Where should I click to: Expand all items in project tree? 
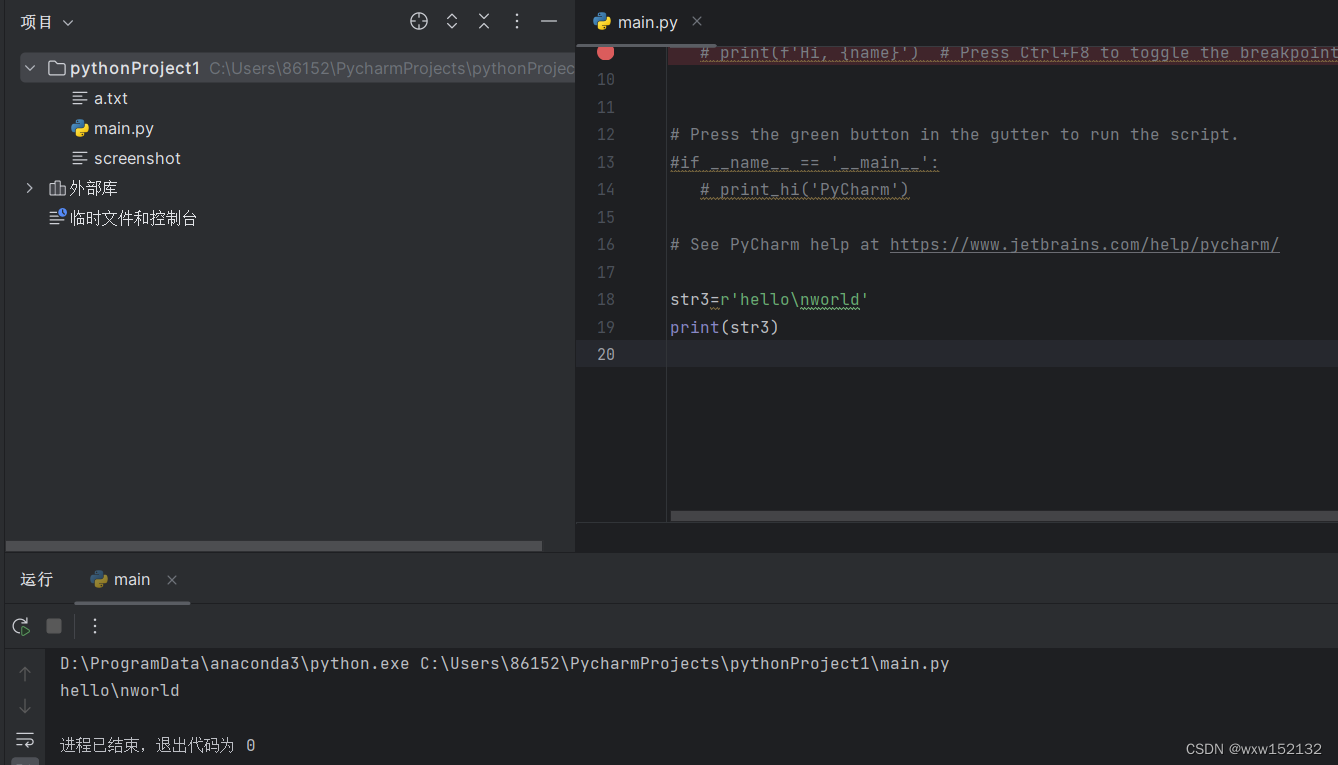pyautogui.click(x=452, y=21)
